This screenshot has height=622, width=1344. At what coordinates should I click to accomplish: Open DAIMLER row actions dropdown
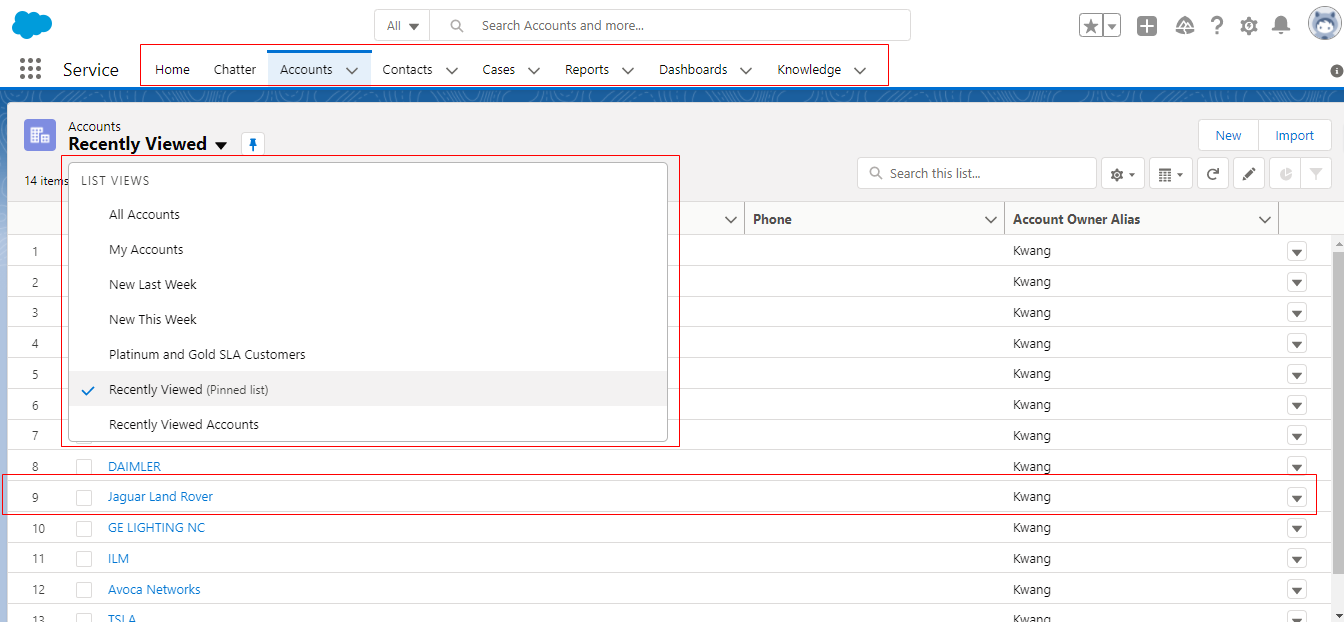[x=1297, y=467]
